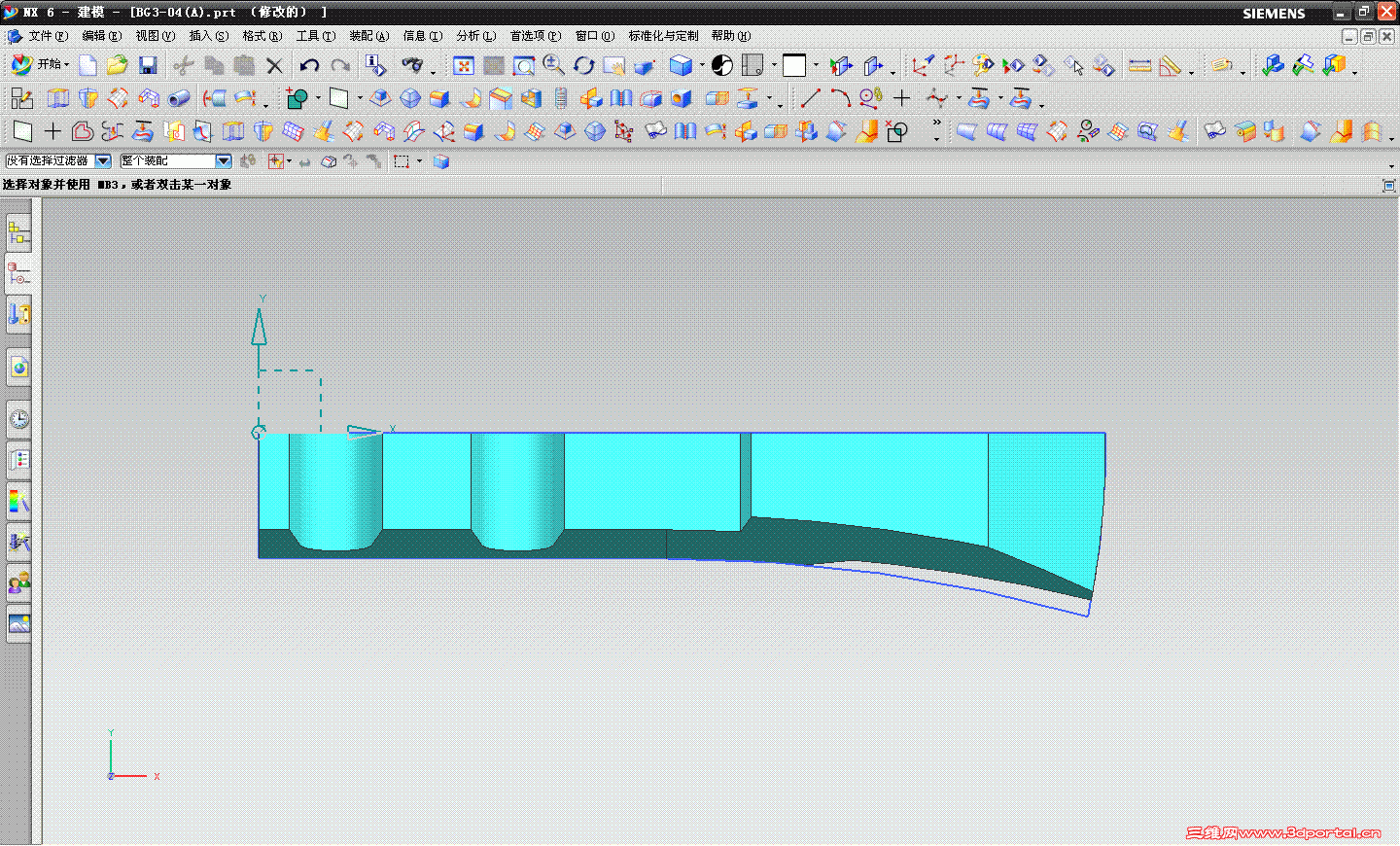
Task: Open the 分析(L) menu
Action: click(475, 36)
